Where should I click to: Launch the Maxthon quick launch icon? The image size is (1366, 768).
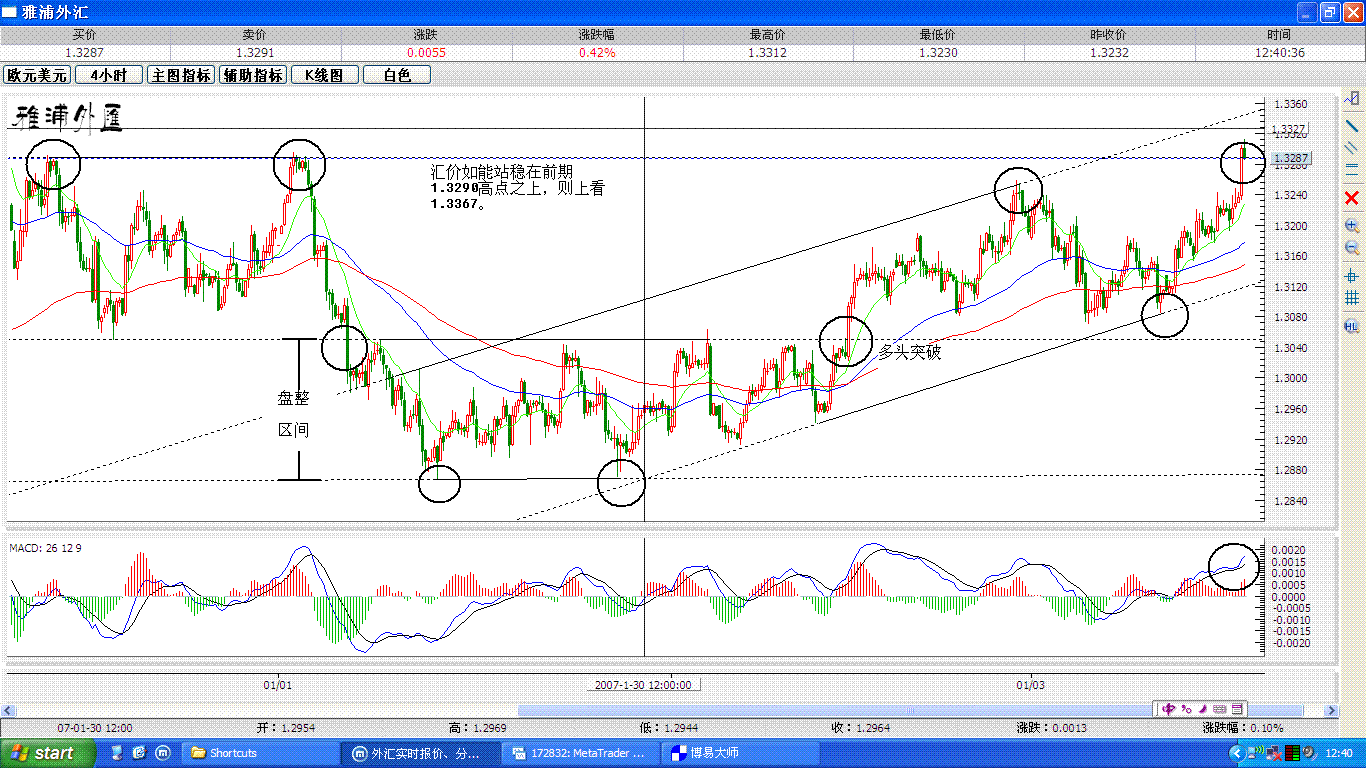click(x=163, y=752)
